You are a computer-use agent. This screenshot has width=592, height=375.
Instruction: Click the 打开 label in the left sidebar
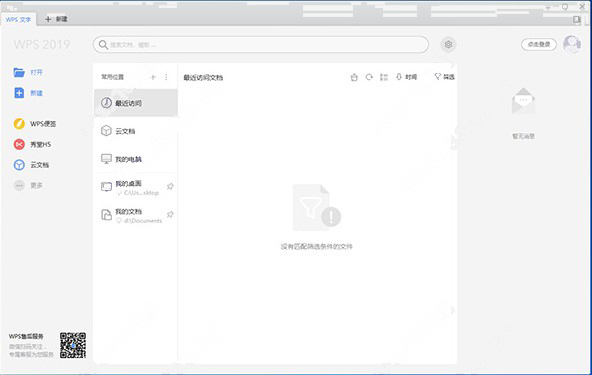(37, 72)
